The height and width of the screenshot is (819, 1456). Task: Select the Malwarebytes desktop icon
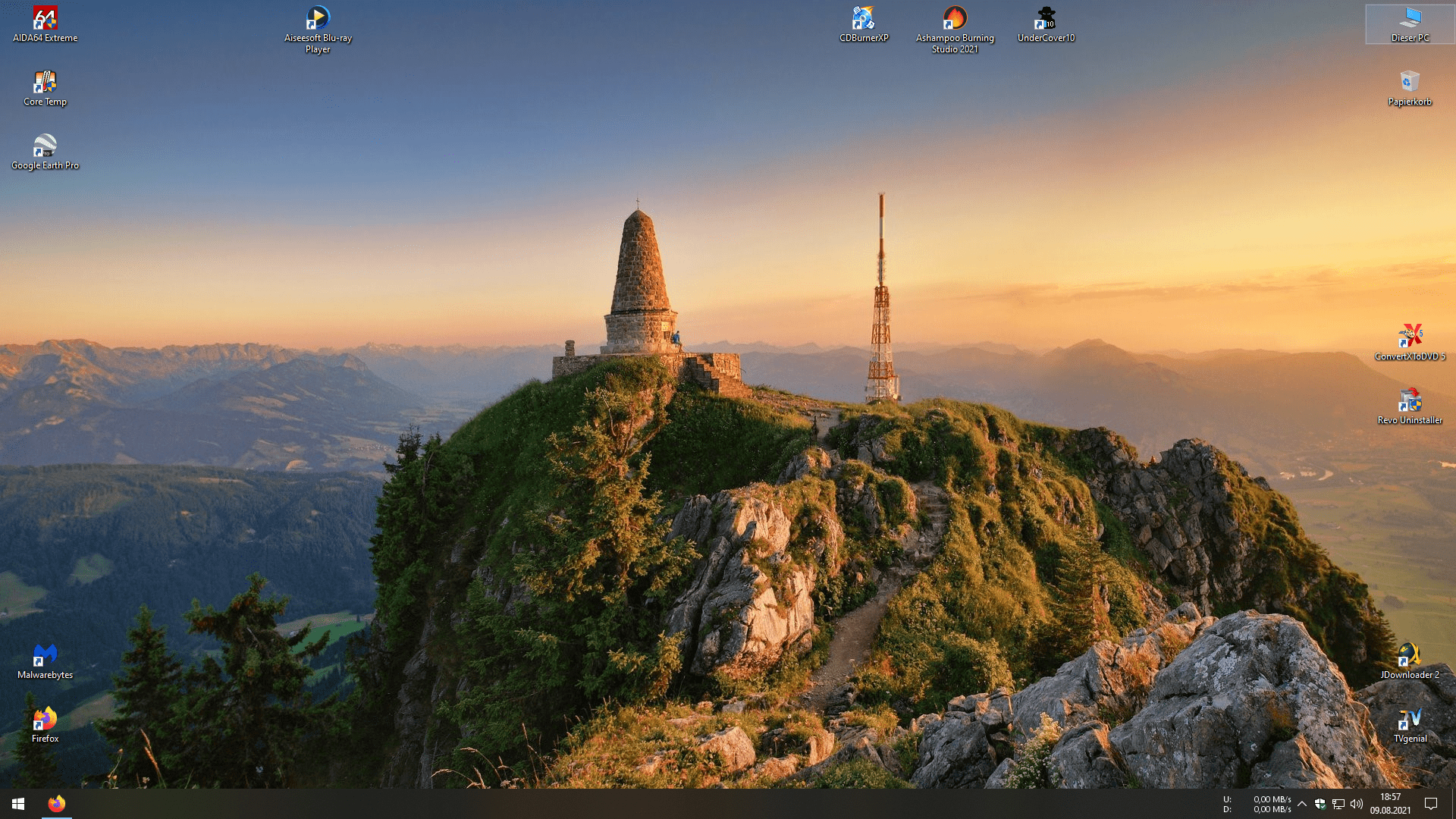(45, 656)
